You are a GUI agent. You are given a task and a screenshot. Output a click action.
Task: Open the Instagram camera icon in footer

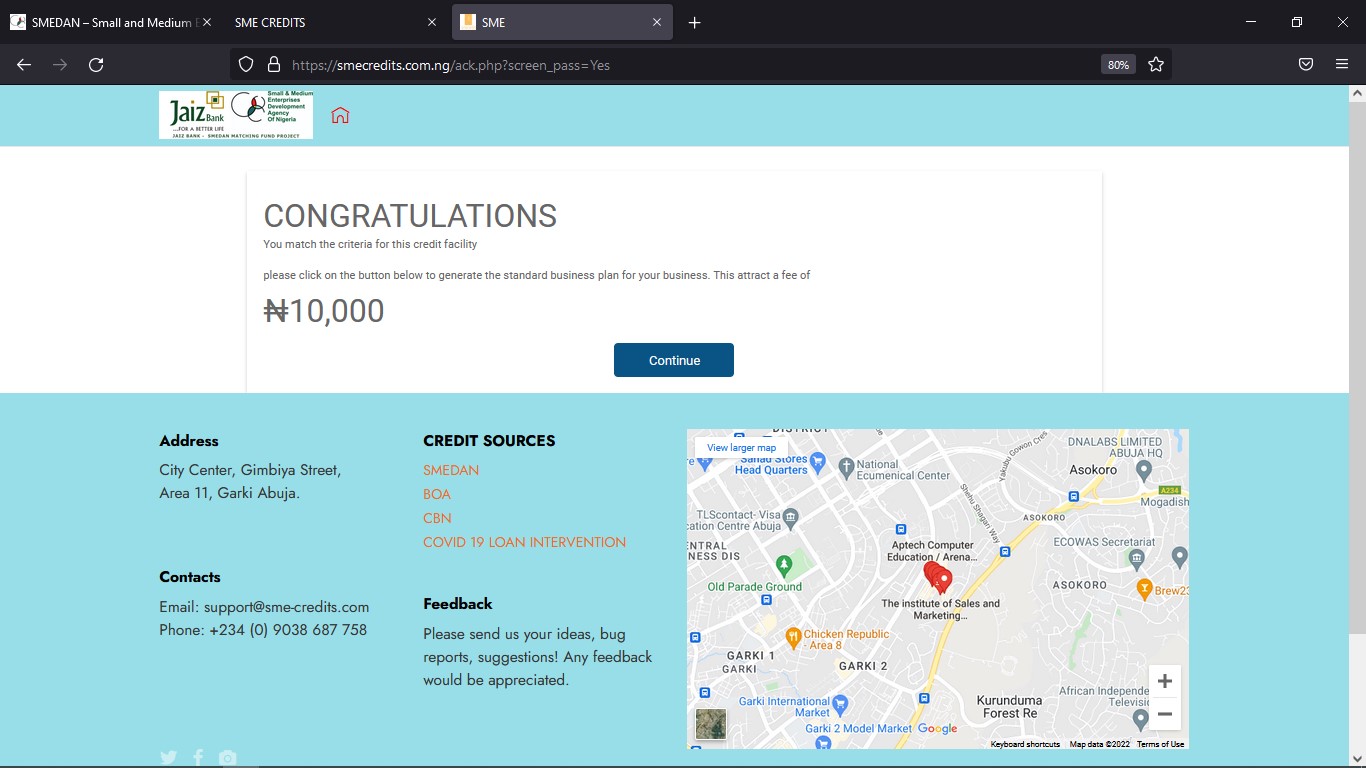(x=228, y=758)
